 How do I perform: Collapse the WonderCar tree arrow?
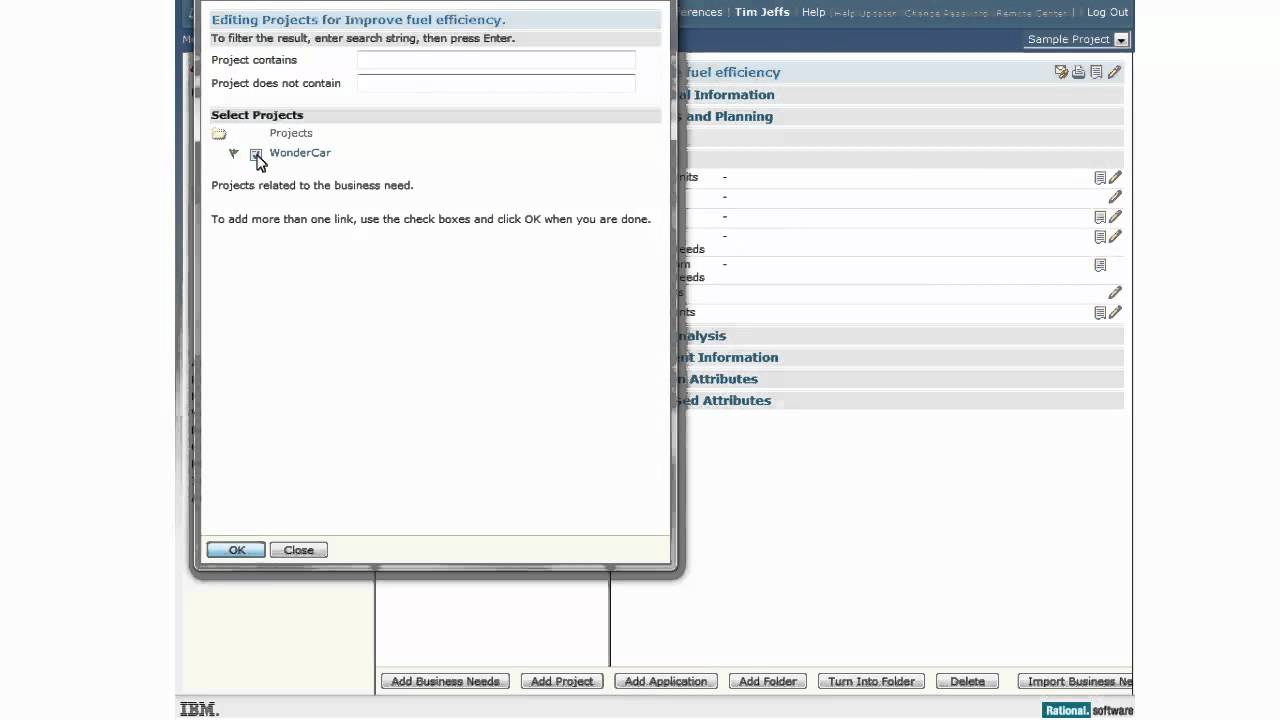[x=233, y=153]
